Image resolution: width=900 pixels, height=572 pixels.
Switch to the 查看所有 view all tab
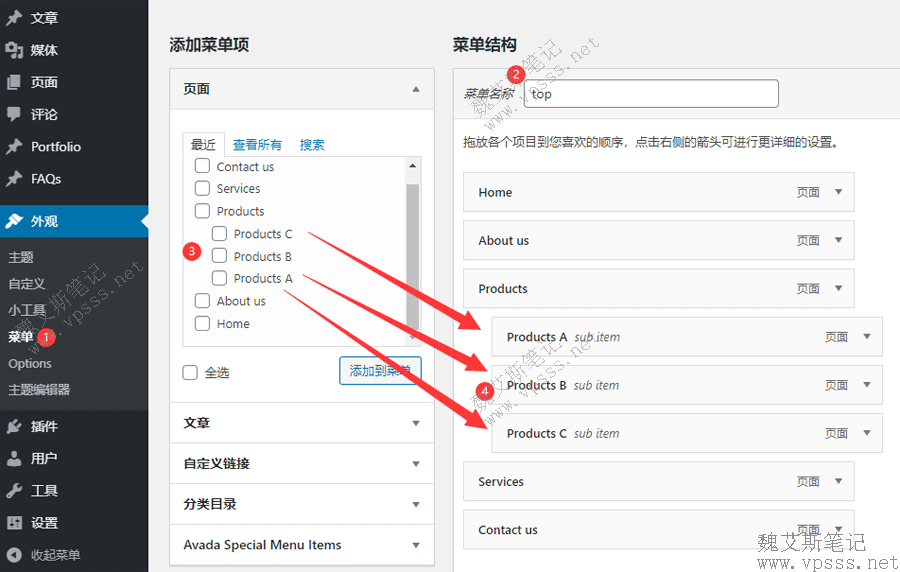click(x=257, y=145)
